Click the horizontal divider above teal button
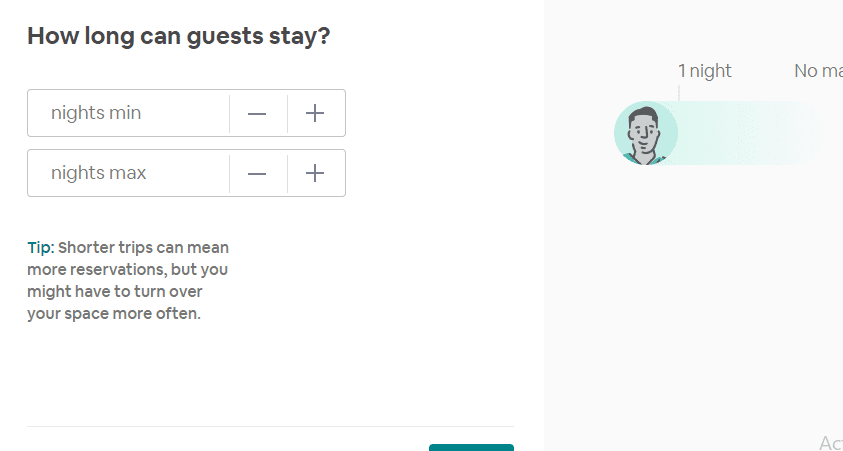Screen dimensions: 843x451 (x=270, y=427)
